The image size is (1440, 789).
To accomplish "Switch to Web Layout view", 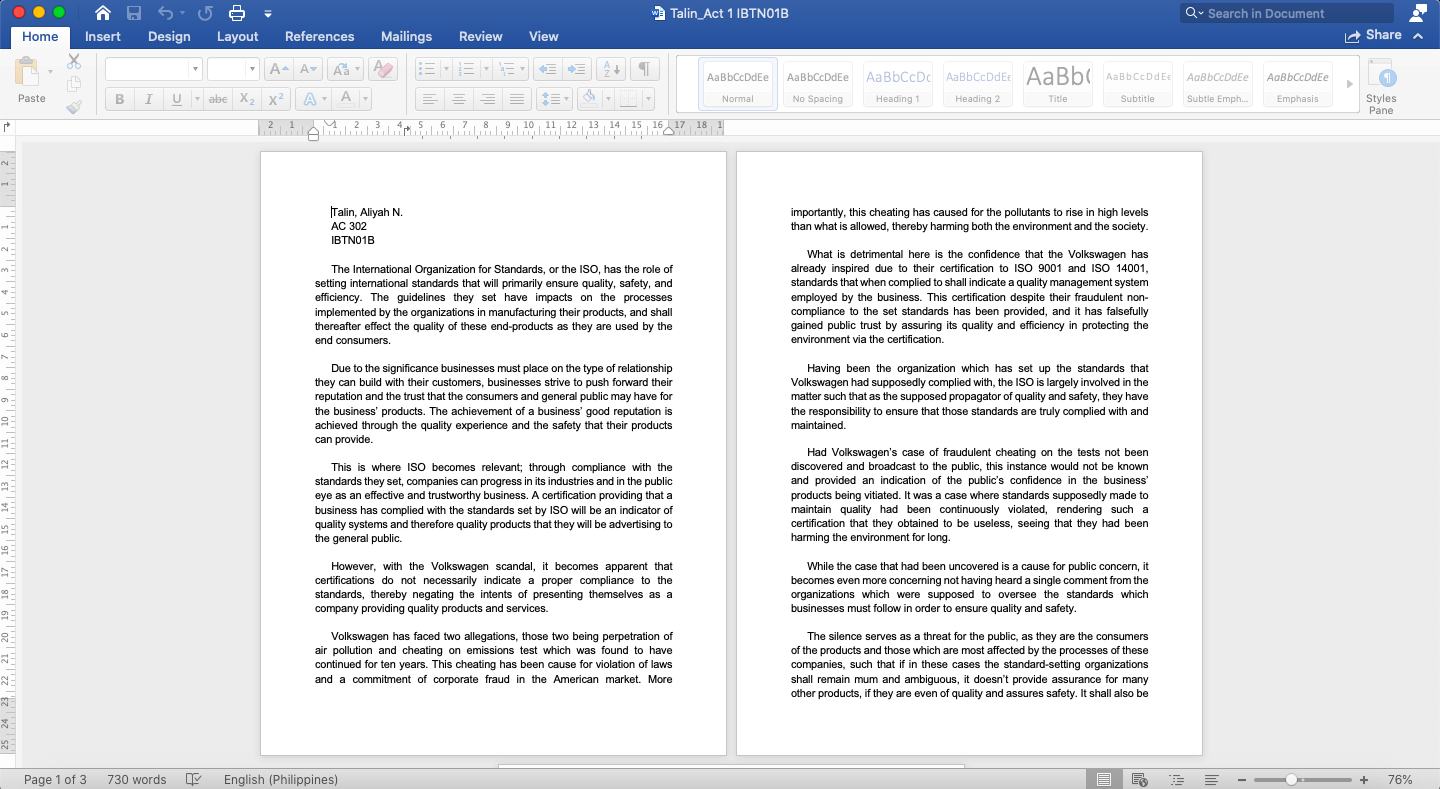I will click(x=1139, y=780).
